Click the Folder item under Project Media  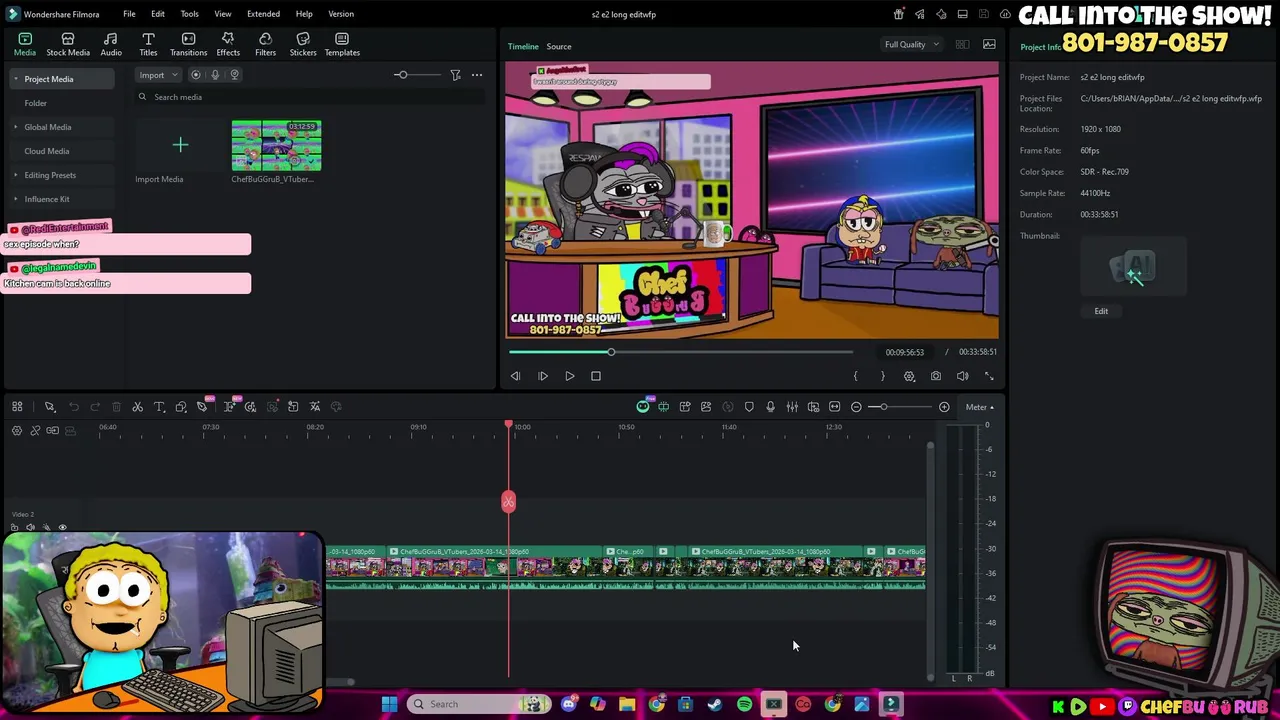(x=36, y=103)
